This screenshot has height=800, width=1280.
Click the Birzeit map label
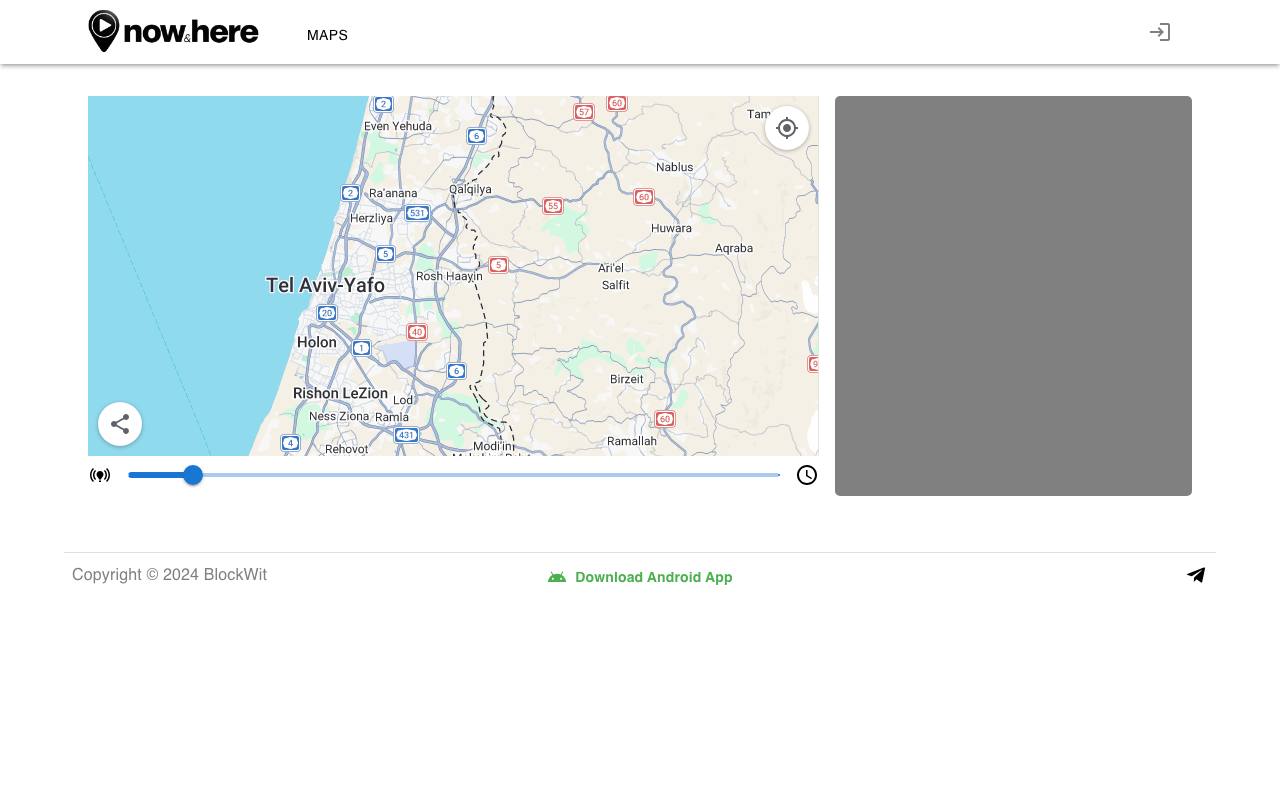tap(627, 379)
